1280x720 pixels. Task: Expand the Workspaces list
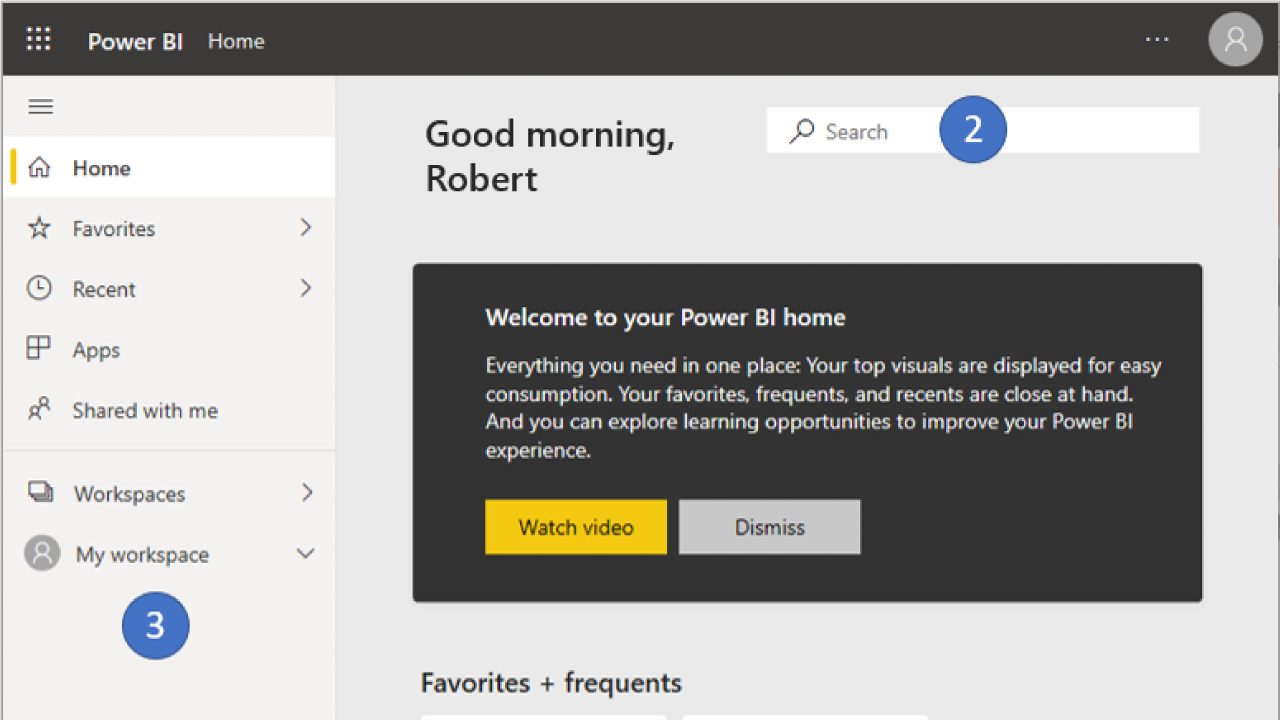click(305, 492)
